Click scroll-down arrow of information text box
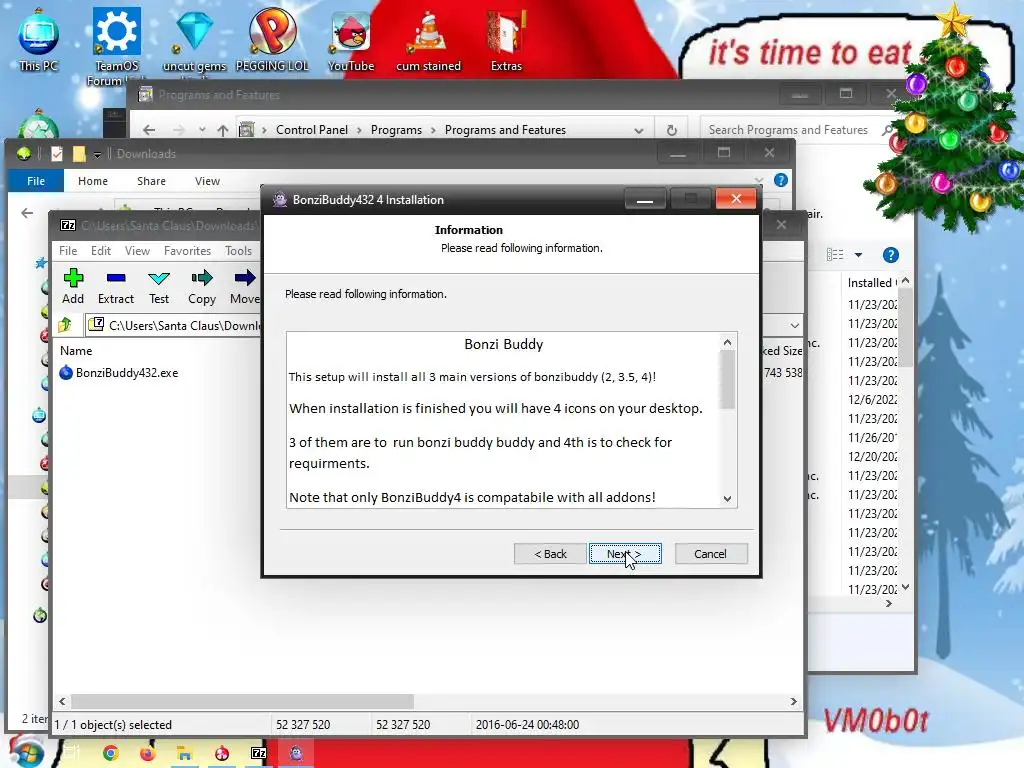The height and width of the screenshot is (768, 1024). (728, 499)
